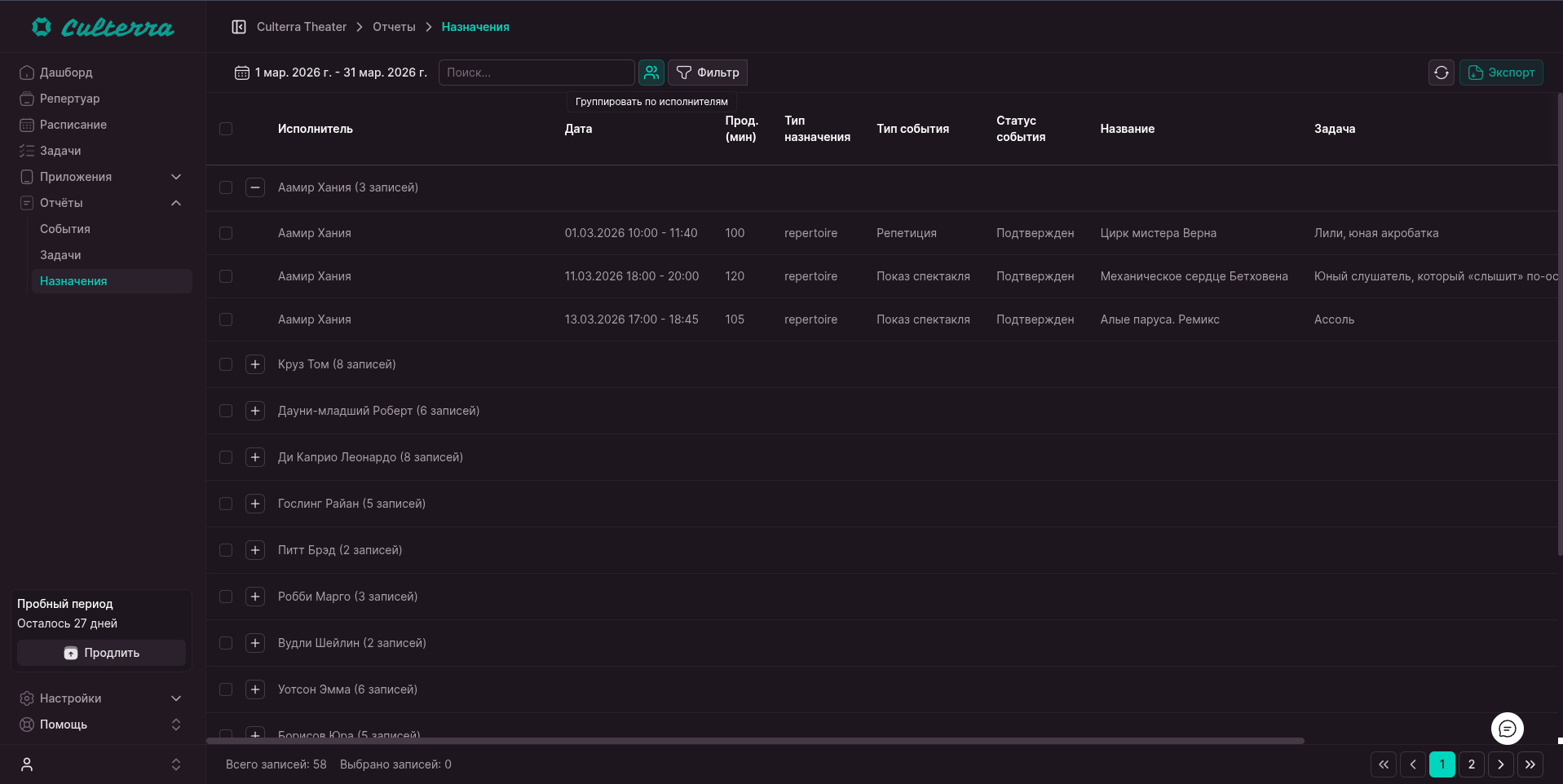This screenshot has width=1563, height=784.
Task: Click the Экспорт button
Action: pos(1500,73)
